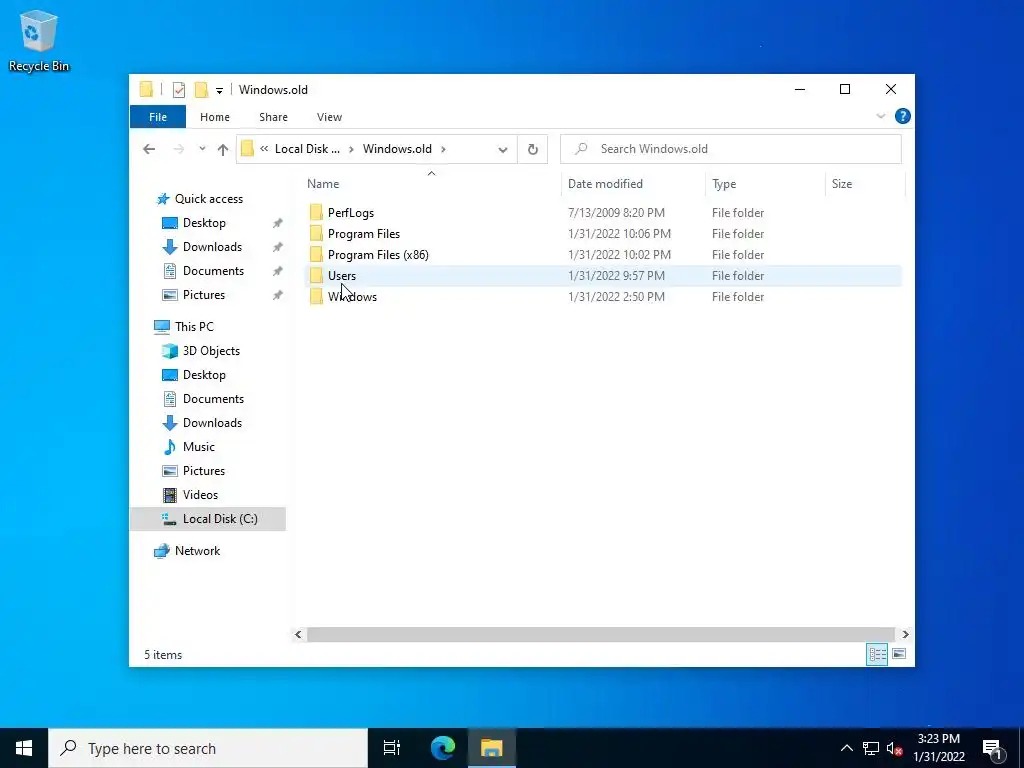Image resolution: width=1024 pixels, height=768 pixels.
Task: Open the Customize Quick Access Toolbar dropdown
Action: [219, 91]
